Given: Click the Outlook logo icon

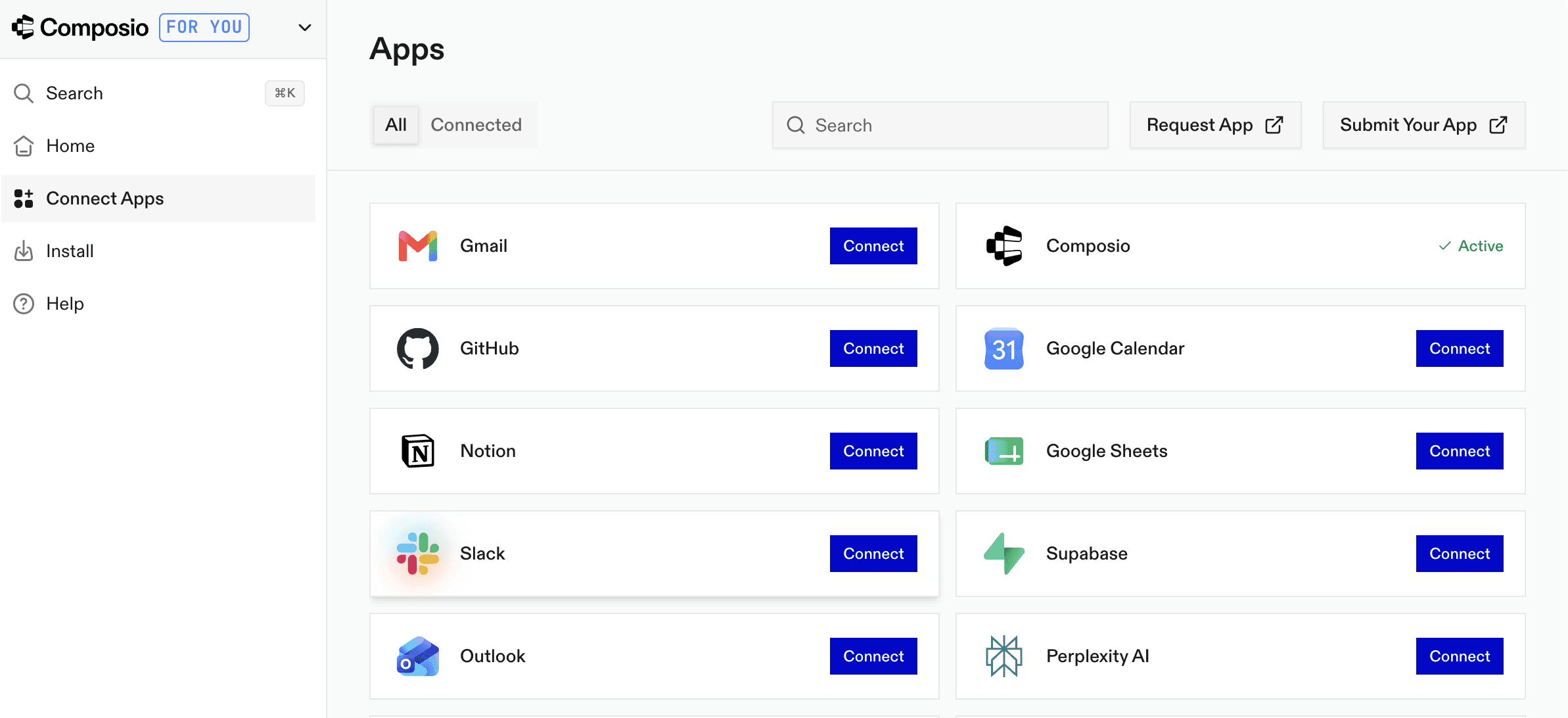Looking at the screenshot, I should coord(418,656).
